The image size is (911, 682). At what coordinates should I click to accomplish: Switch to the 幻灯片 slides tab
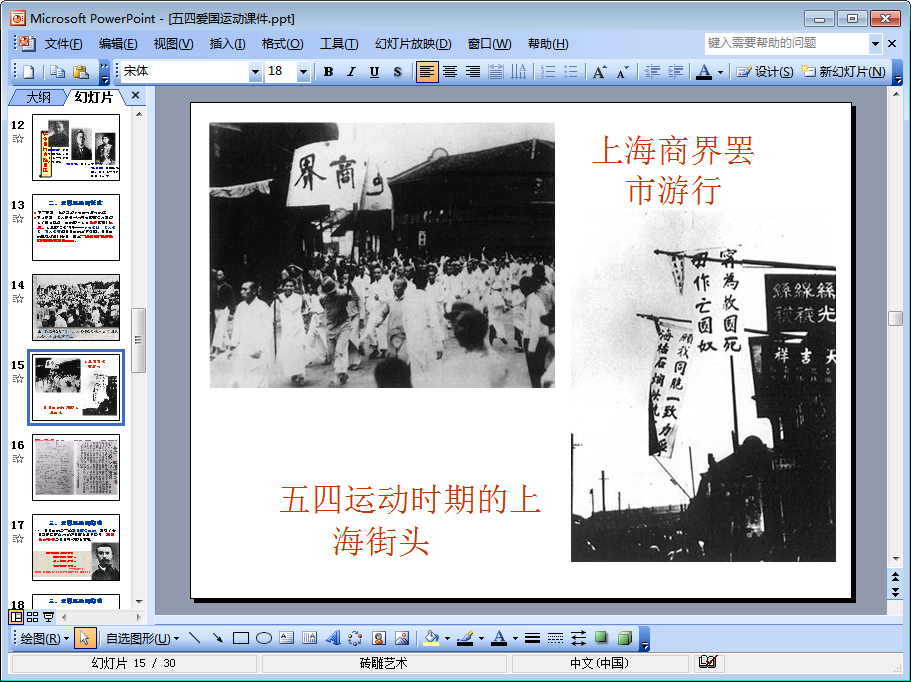(x=94, y=98)
